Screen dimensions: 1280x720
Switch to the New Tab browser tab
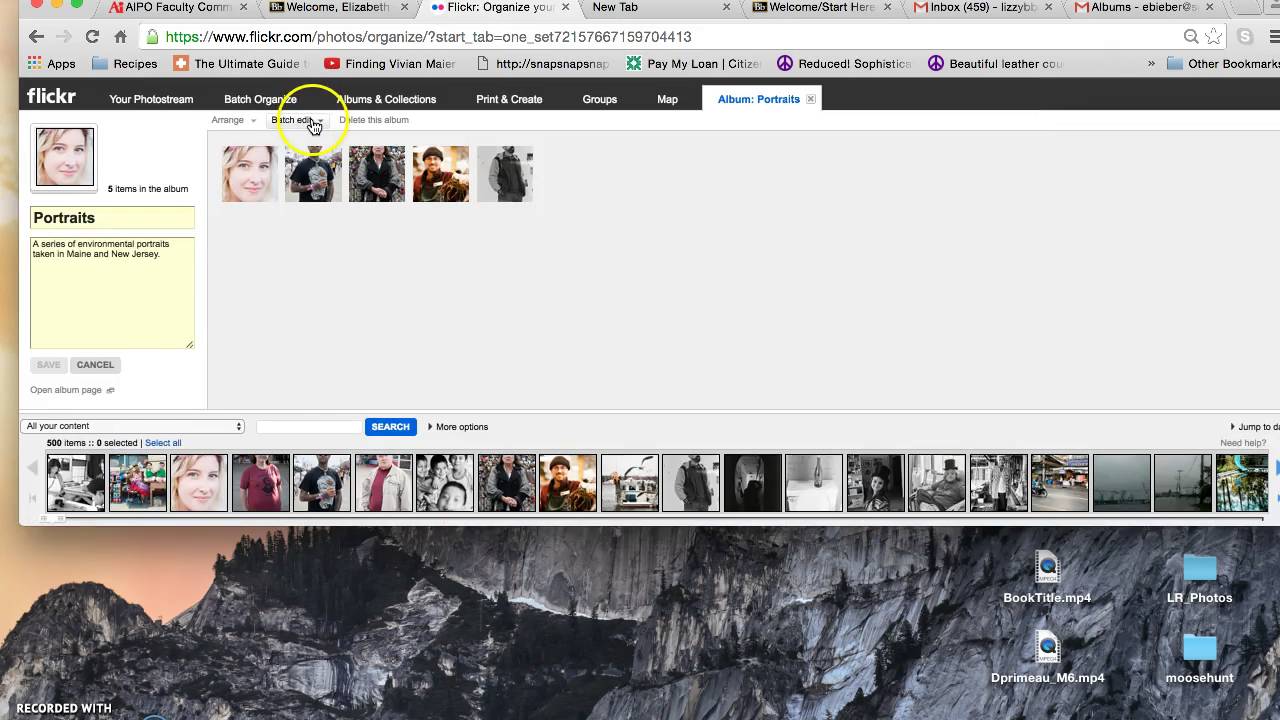pos(615,7)
